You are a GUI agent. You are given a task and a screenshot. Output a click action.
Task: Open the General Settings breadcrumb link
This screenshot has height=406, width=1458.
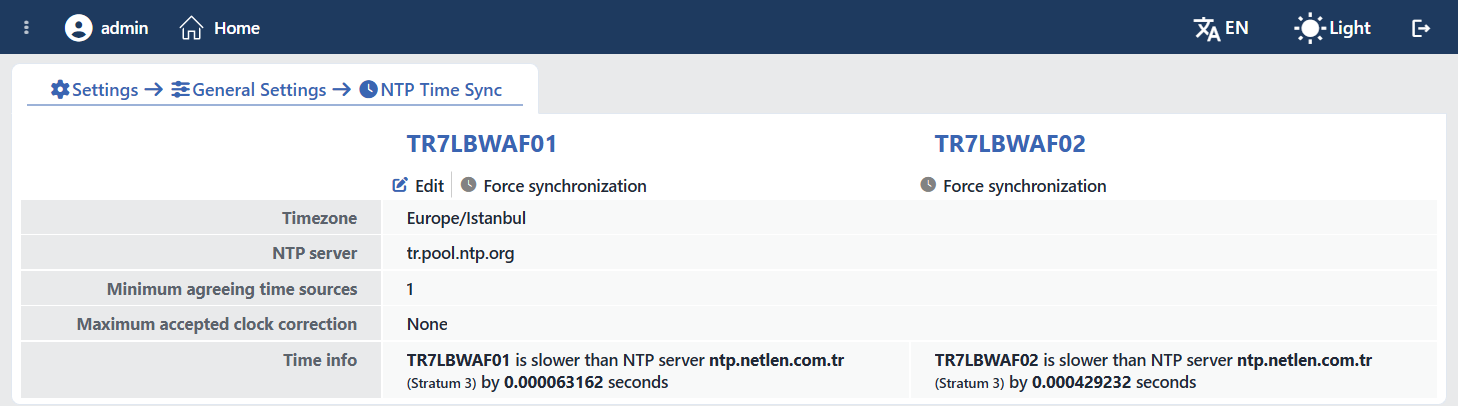[x=259, y=89]
